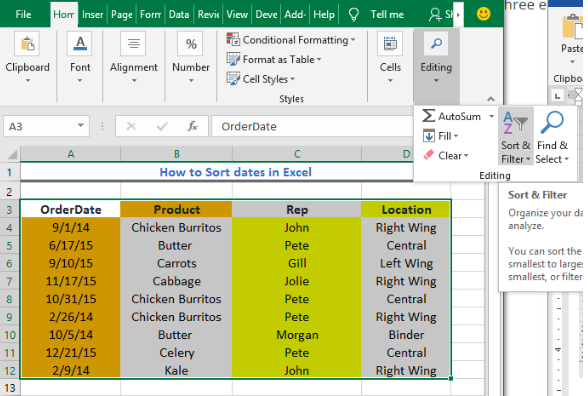Click the Fill down-arrow icon
Screen dimensions: 588x396
tap(429, 136)
